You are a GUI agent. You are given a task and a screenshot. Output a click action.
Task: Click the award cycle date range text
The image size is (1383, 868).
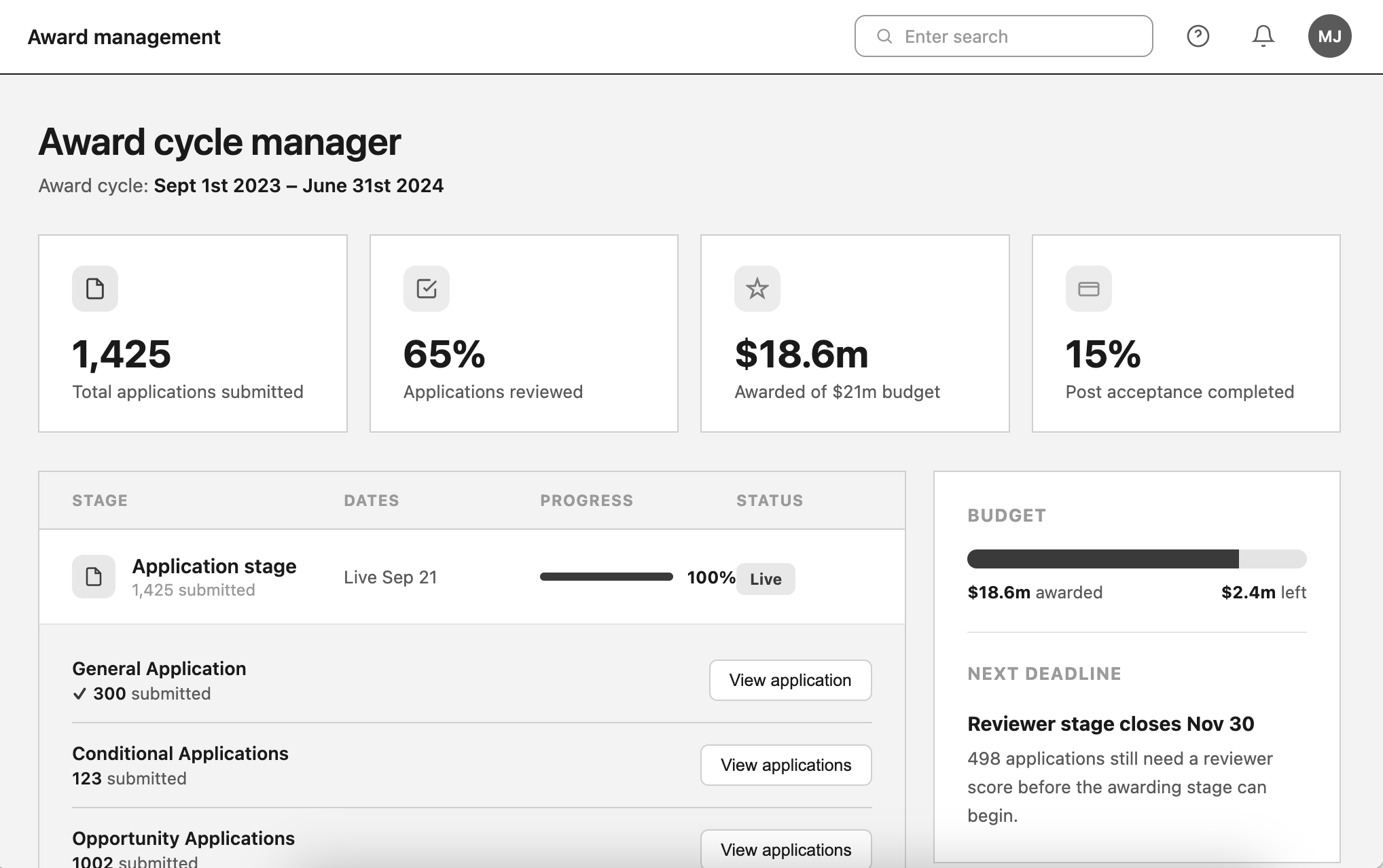[298, 185]
